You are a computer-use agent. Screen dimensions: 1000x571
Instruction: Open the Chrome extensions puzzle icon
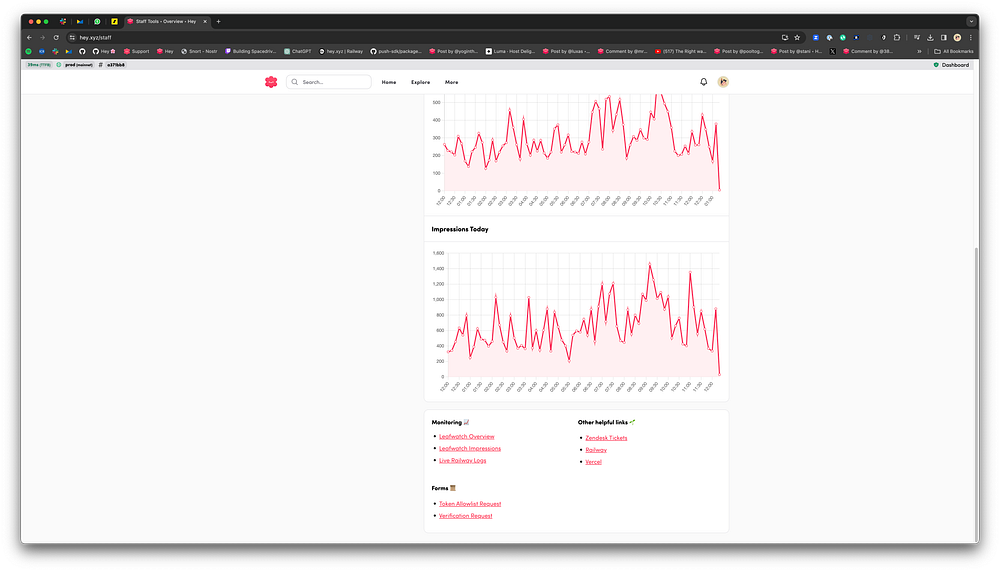(x=897, y=38)
